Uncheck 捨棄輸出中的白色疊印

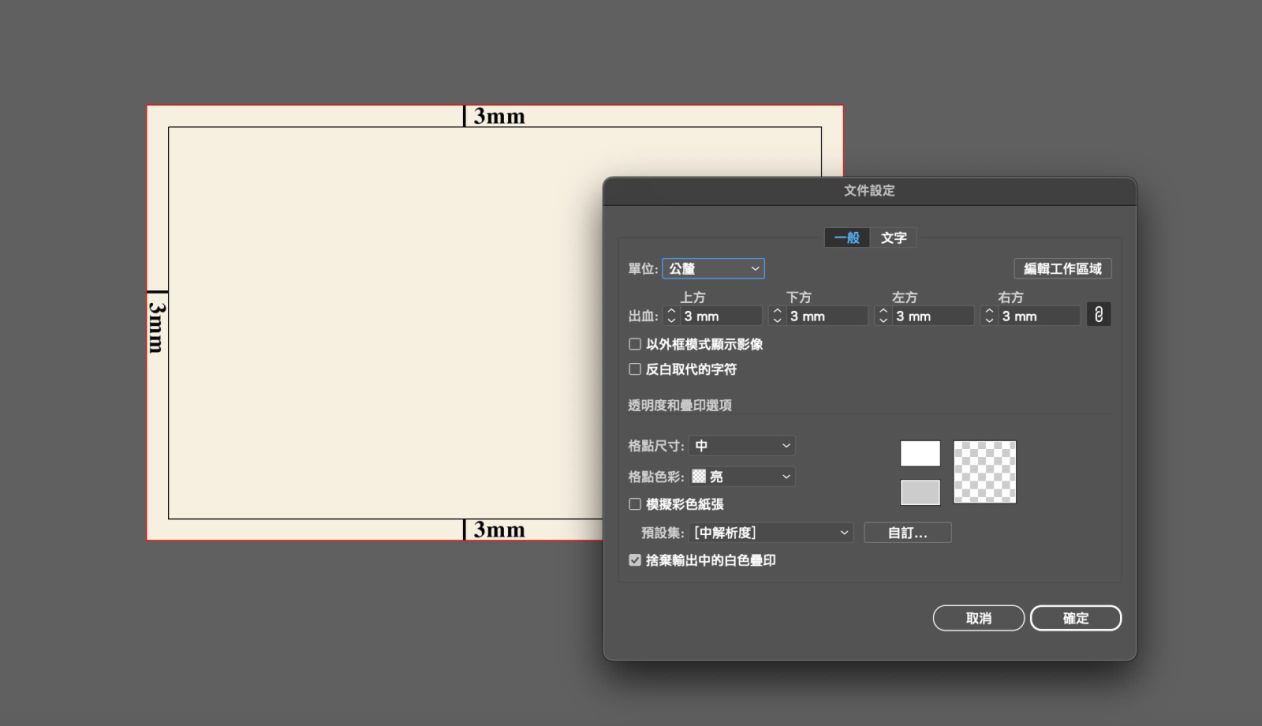click(x=635, y=561)
